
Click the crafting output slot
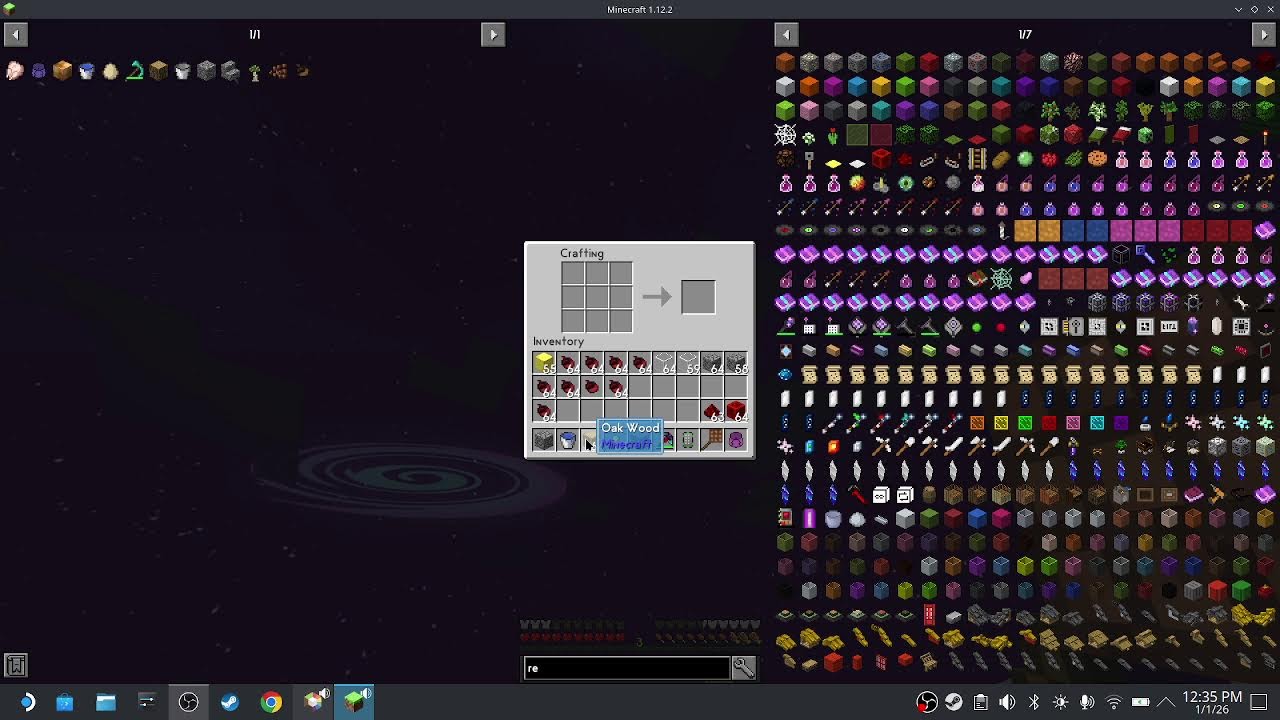coord(698,297)
